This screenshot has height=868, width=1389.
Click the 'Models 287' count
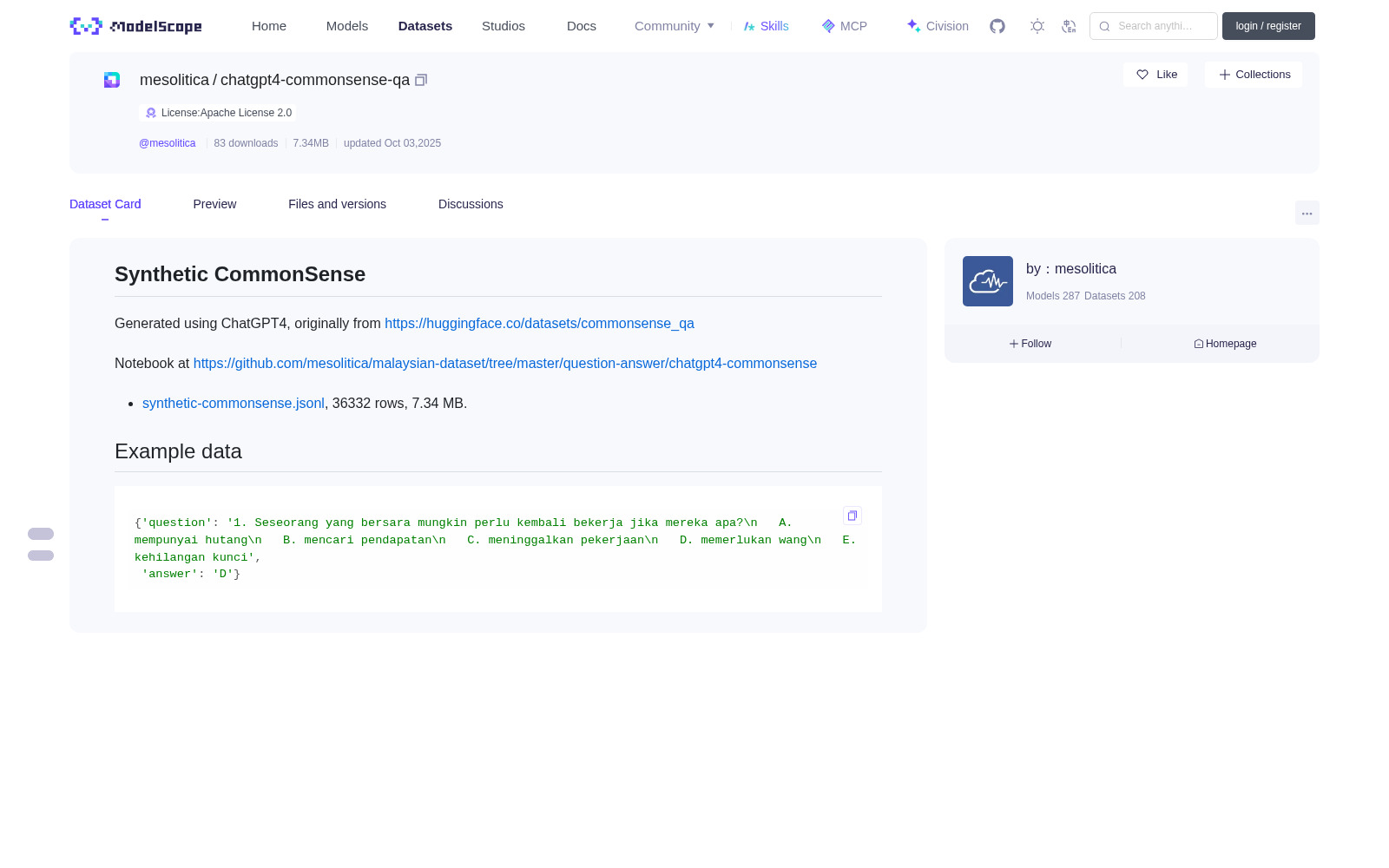(1053, 296)
